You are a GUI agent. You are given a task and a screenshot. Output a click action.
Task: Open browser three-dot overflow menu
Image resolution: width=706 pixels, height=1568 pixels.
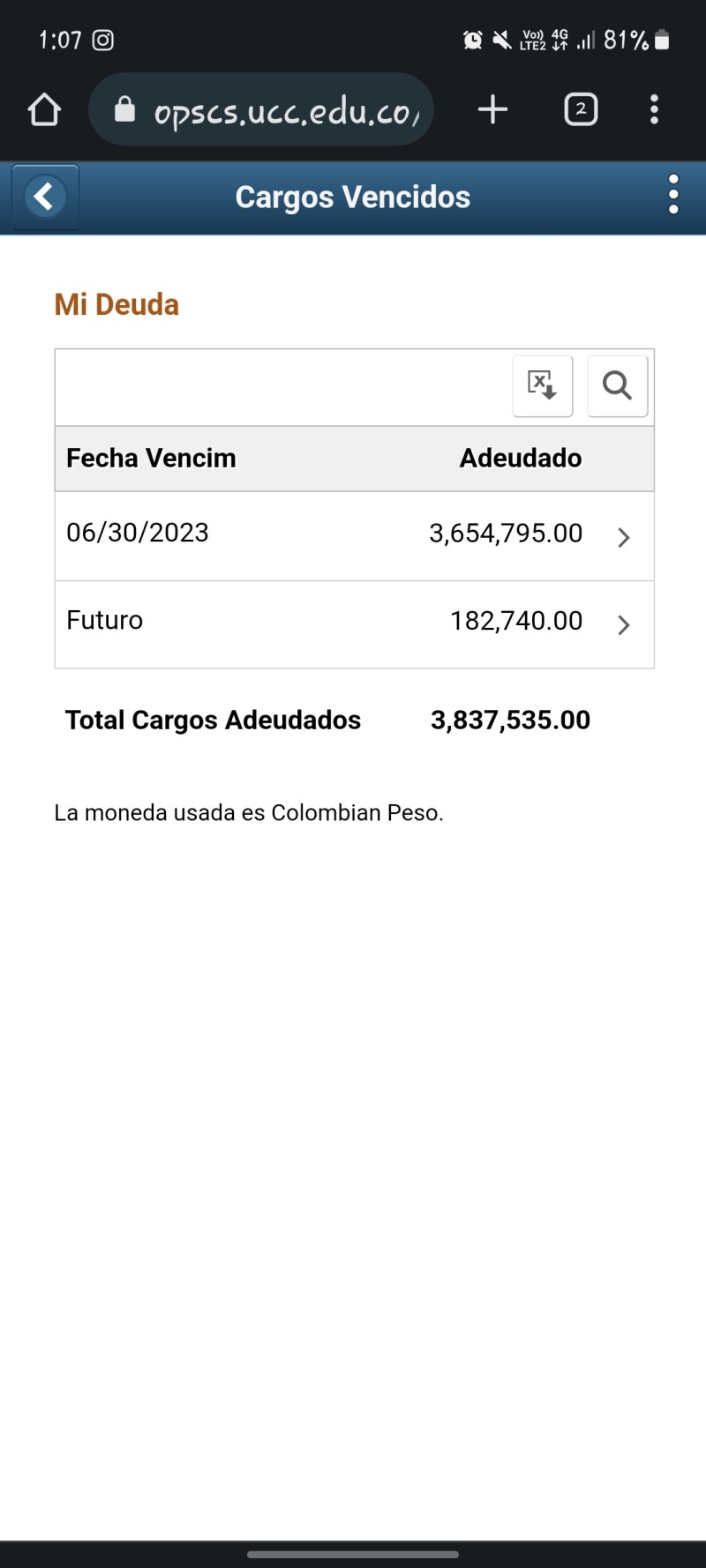pyautogui.click(x=654, y=109)
